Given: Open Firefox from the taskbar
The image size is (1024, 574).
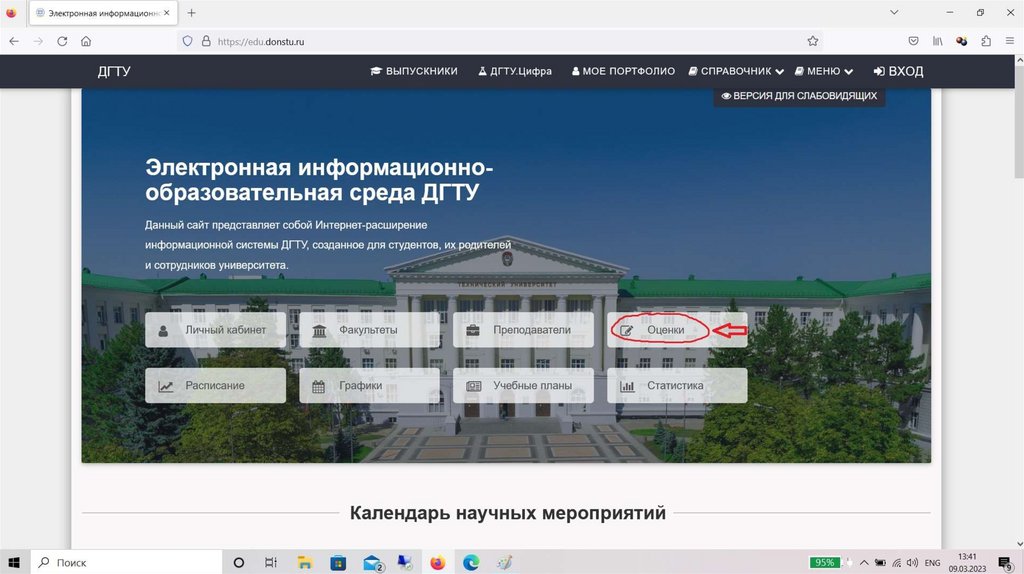Looking at the screenshot, I should click(438, 562).
